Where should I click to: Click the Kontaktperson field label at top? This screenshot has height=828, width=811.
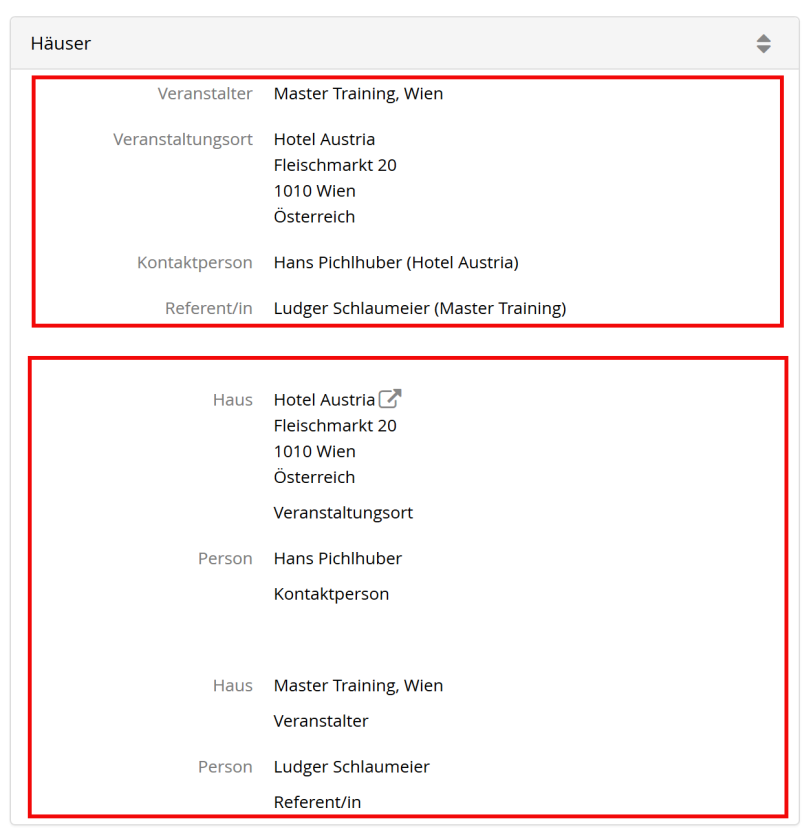click(195, 263)
